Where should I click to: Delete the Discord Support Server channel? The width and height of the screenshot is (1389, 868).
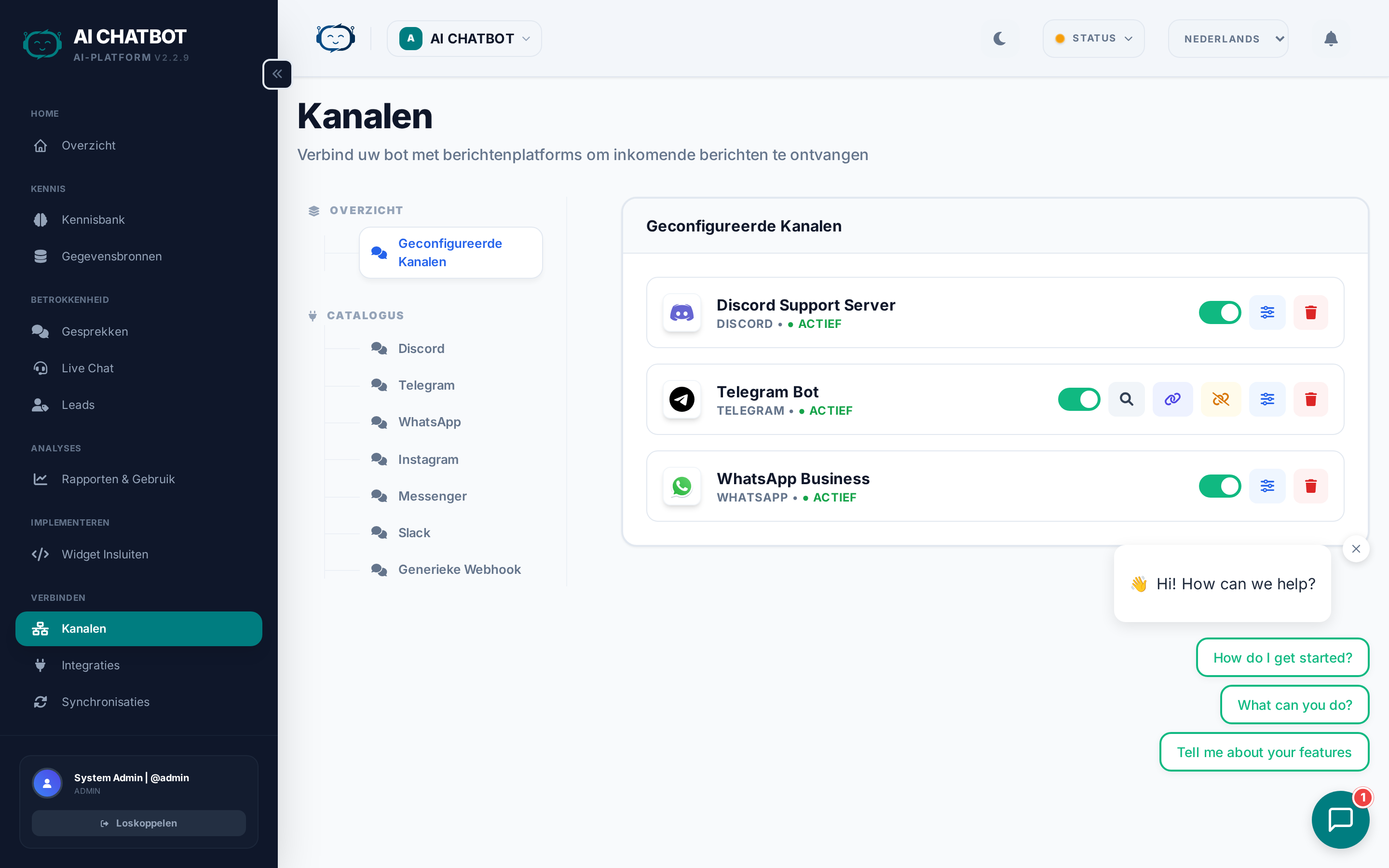point(1310,312)
